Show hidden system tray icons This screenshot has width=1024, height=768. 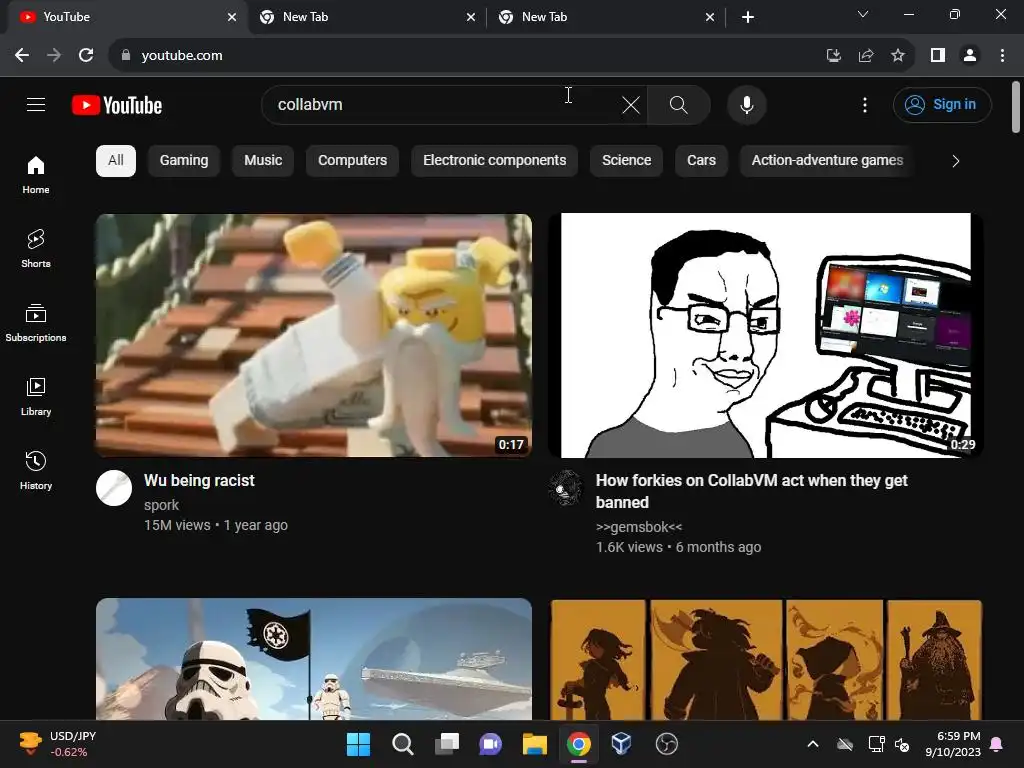coord(812,744)
